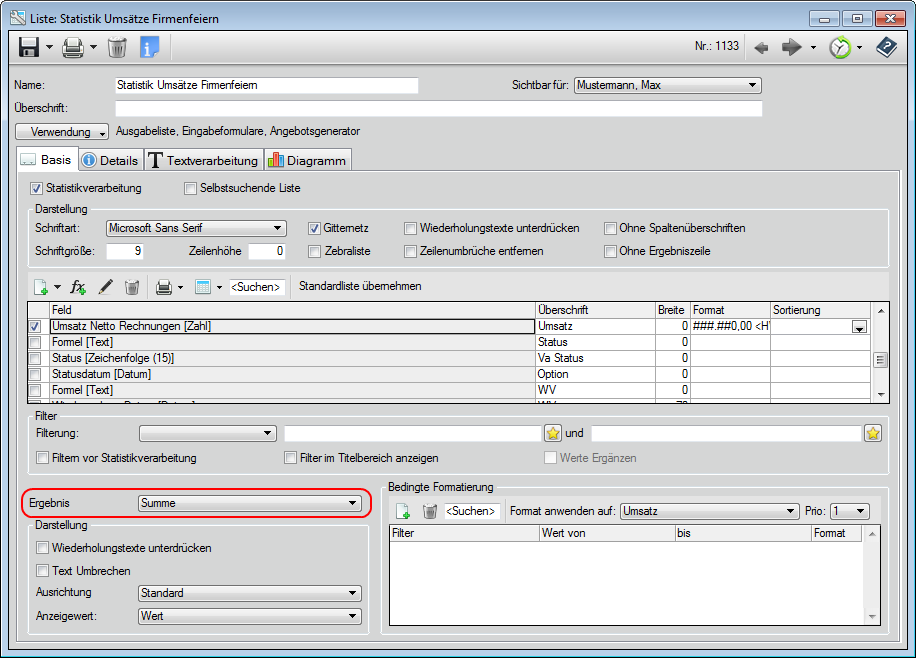
Task: Click the help book icon at top right
Action: coord(885,47)
